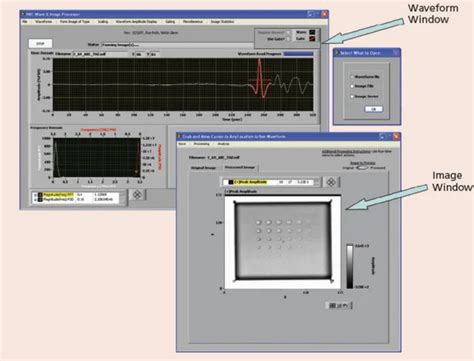Image resolution: width=474 pixels, height=361 pixels.
Task: Click the scroll arrows beside Peak Amplitude legend
Action: point(317,182)
